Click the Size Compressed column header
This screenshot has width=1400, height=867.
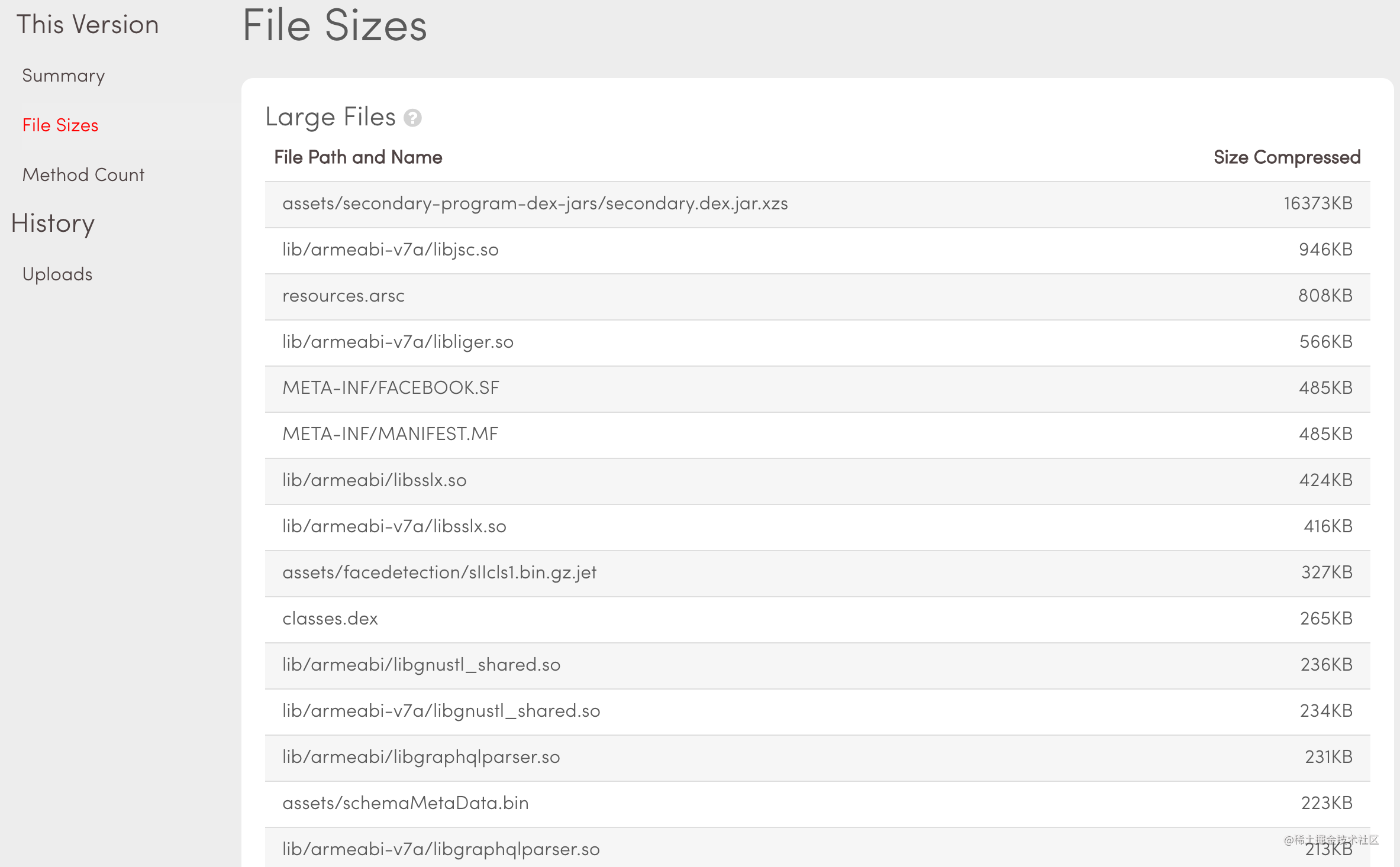coord(1287,157)
